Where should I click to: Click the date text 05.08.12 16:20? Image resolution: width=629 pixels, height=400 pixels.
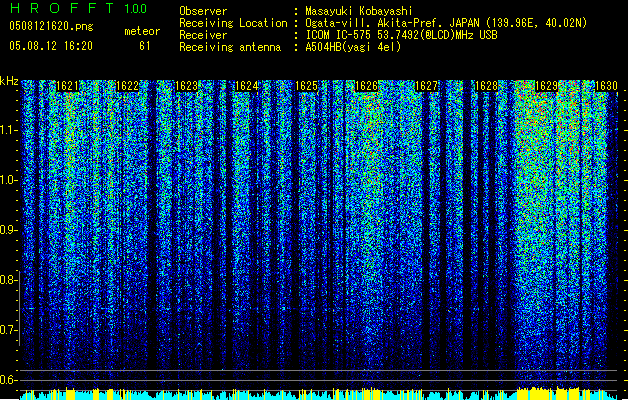tap(51, 46)
